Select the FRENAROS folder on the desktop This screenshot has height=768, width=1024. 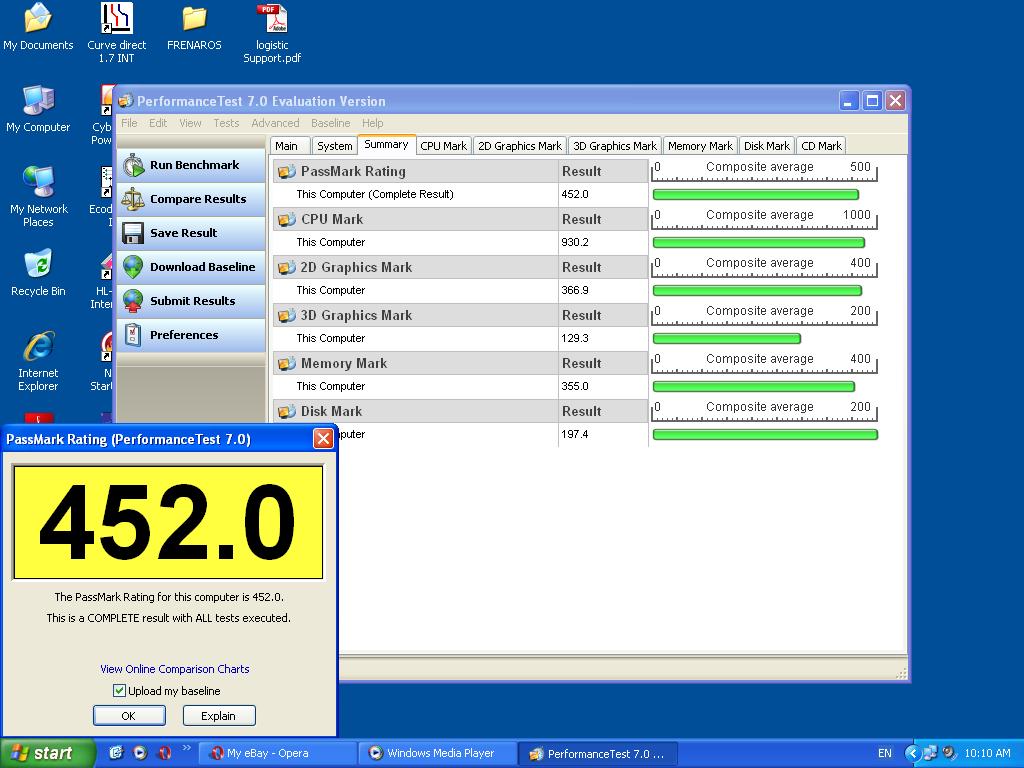click(194, 19)
